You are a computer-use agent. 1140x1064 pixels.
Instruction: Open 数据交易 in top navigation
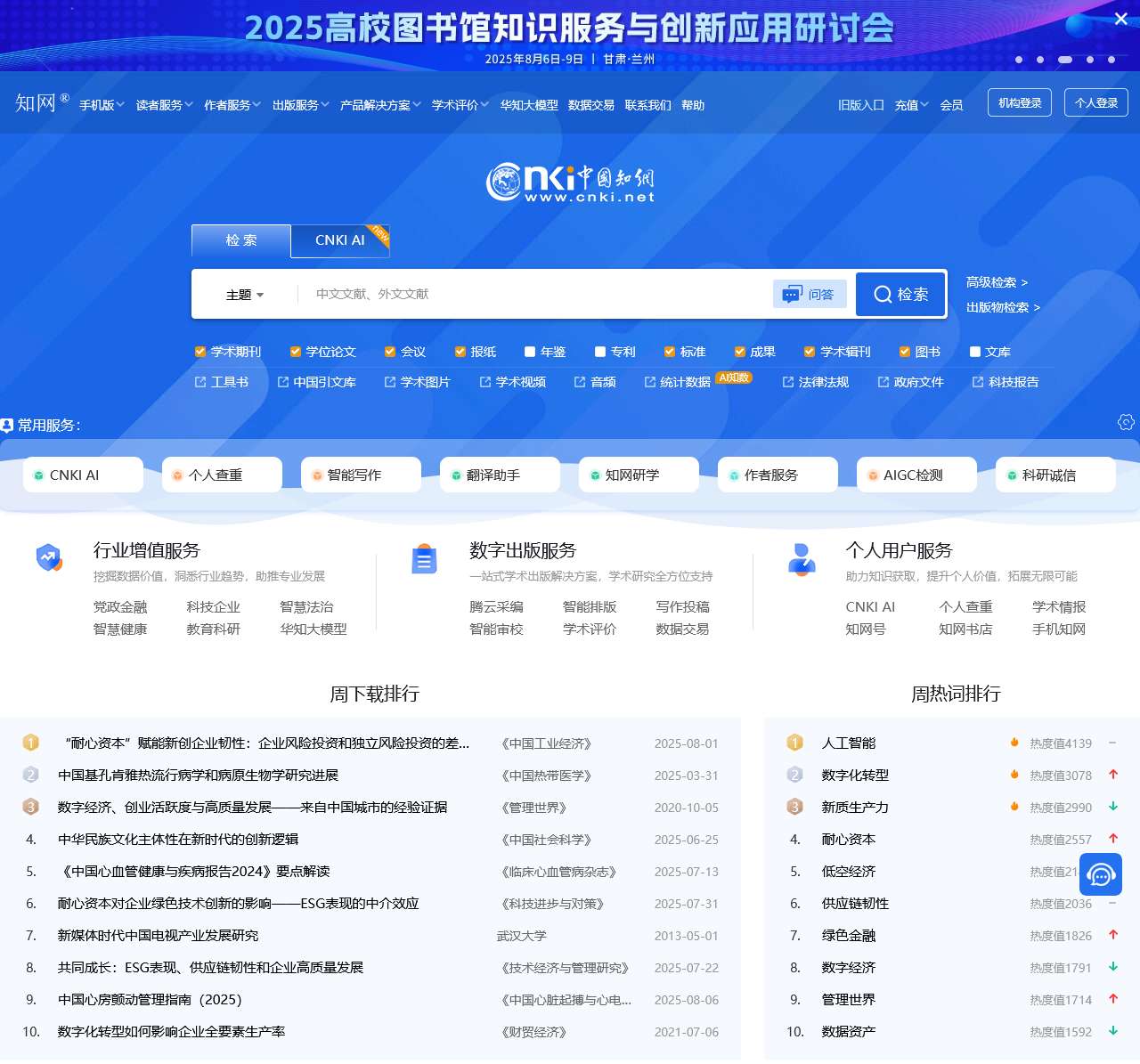click(x=591, y=105)
